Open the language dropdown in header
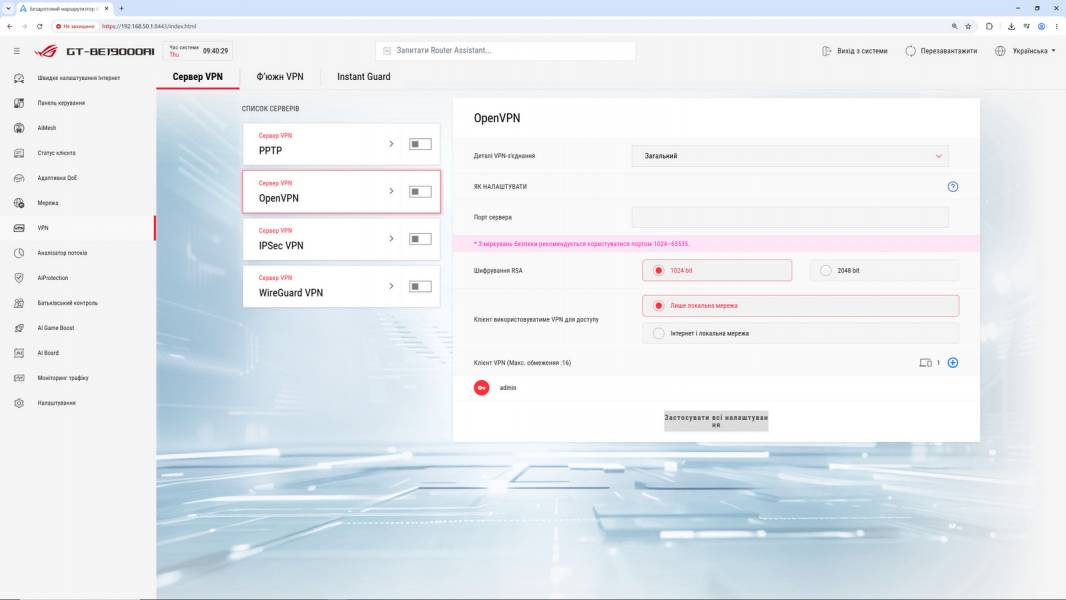 (x=1025, y=51)
